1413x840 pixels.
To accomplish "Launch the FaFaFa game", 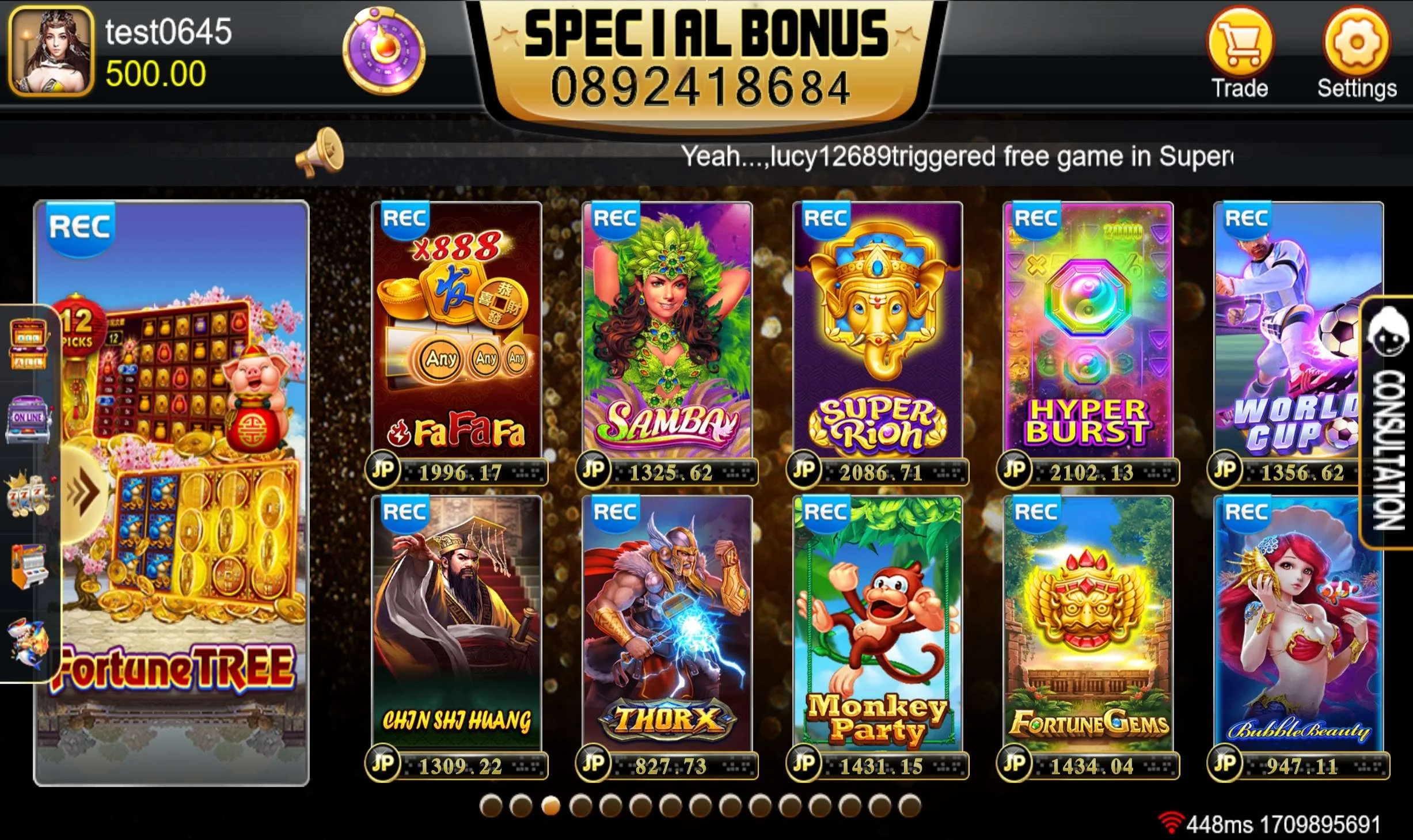I will [457, 330].
